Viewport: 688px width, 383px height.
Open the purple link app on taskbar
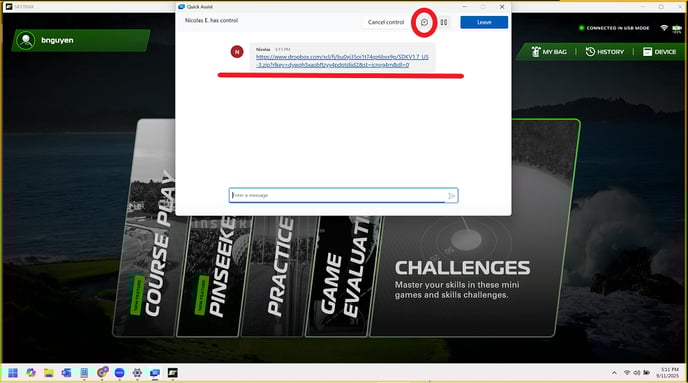point(102,372)
